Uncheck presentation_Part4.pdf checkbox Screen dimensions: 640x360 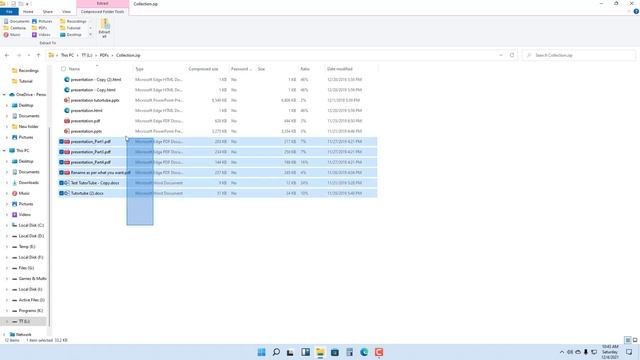61,162
